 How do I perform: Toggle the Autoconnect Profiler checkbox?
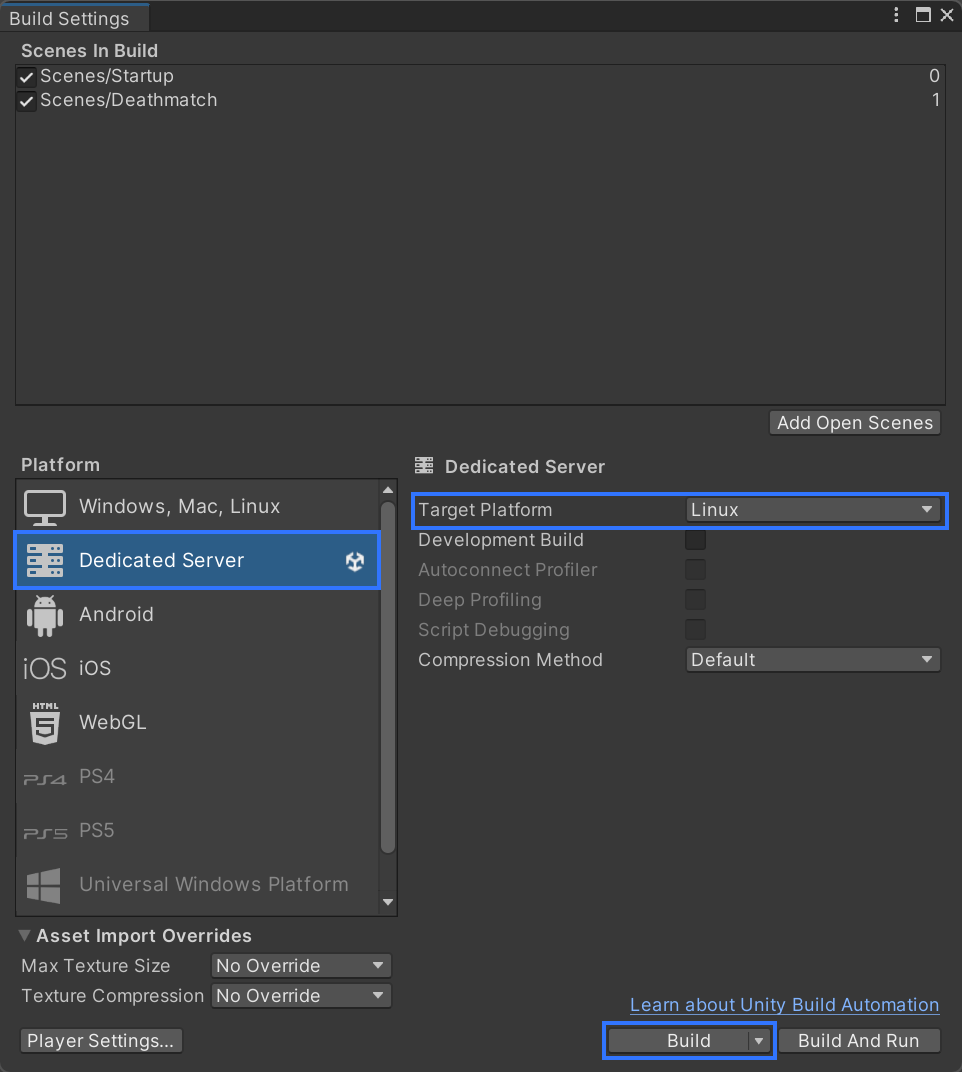pos(695,570)
